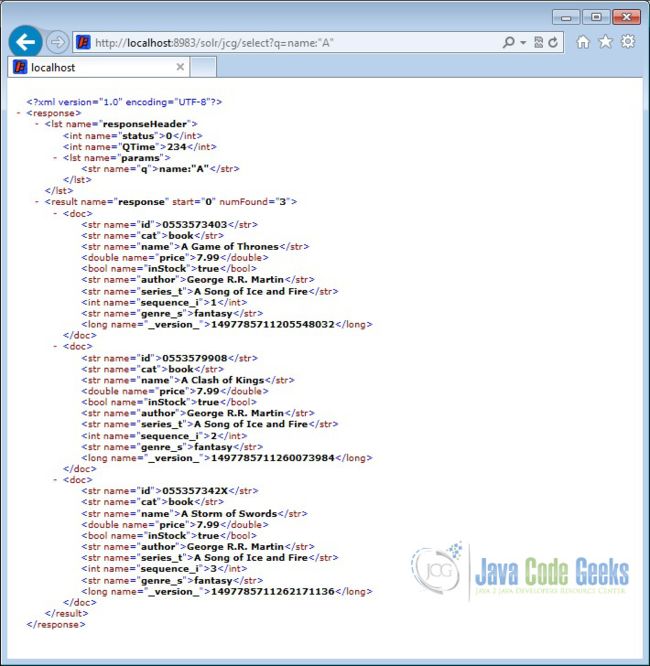Click the closing </result> tag
The height and width of the screenshot is (666, 650).
tap(66, 613)
